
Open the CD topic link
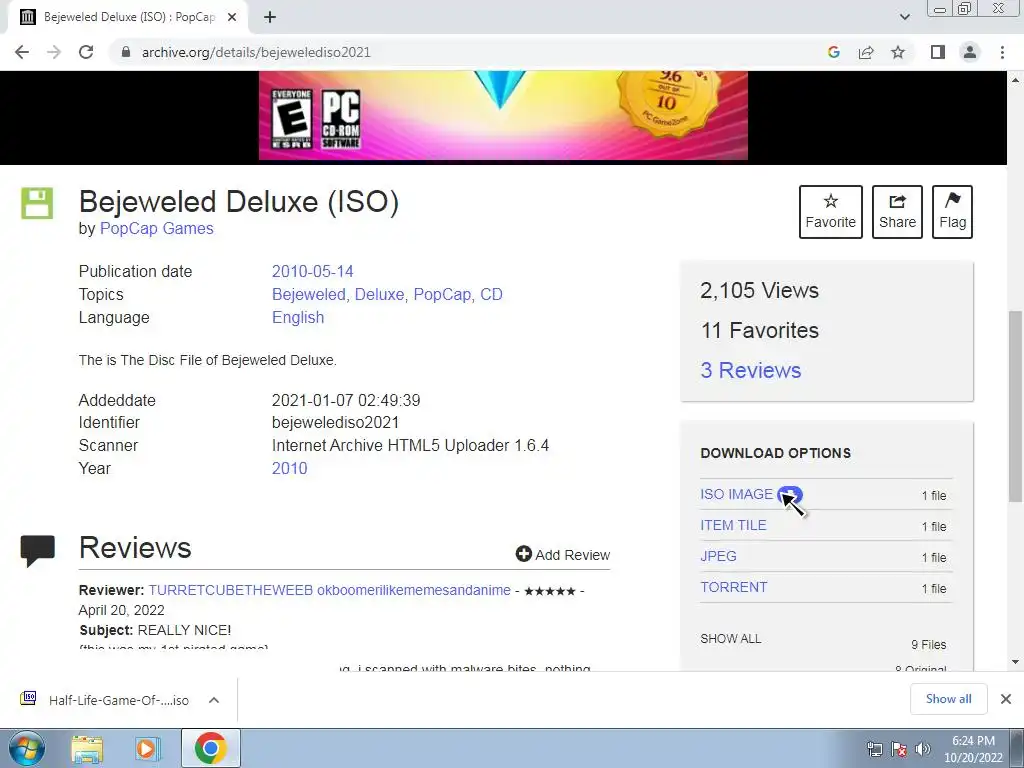tap(492, 295)
